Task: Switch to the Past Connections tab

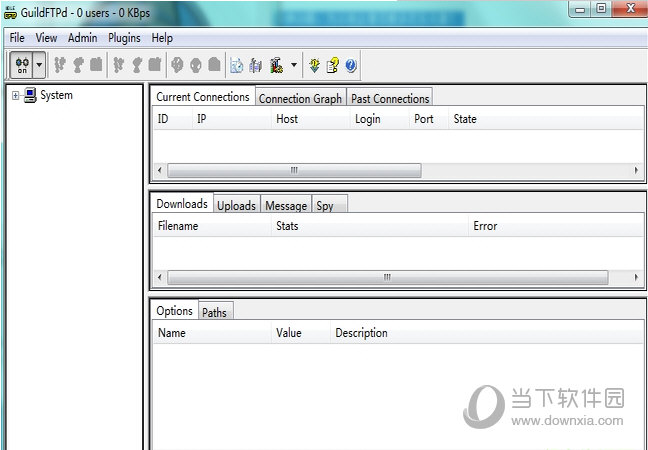Action: coord(390,98)
